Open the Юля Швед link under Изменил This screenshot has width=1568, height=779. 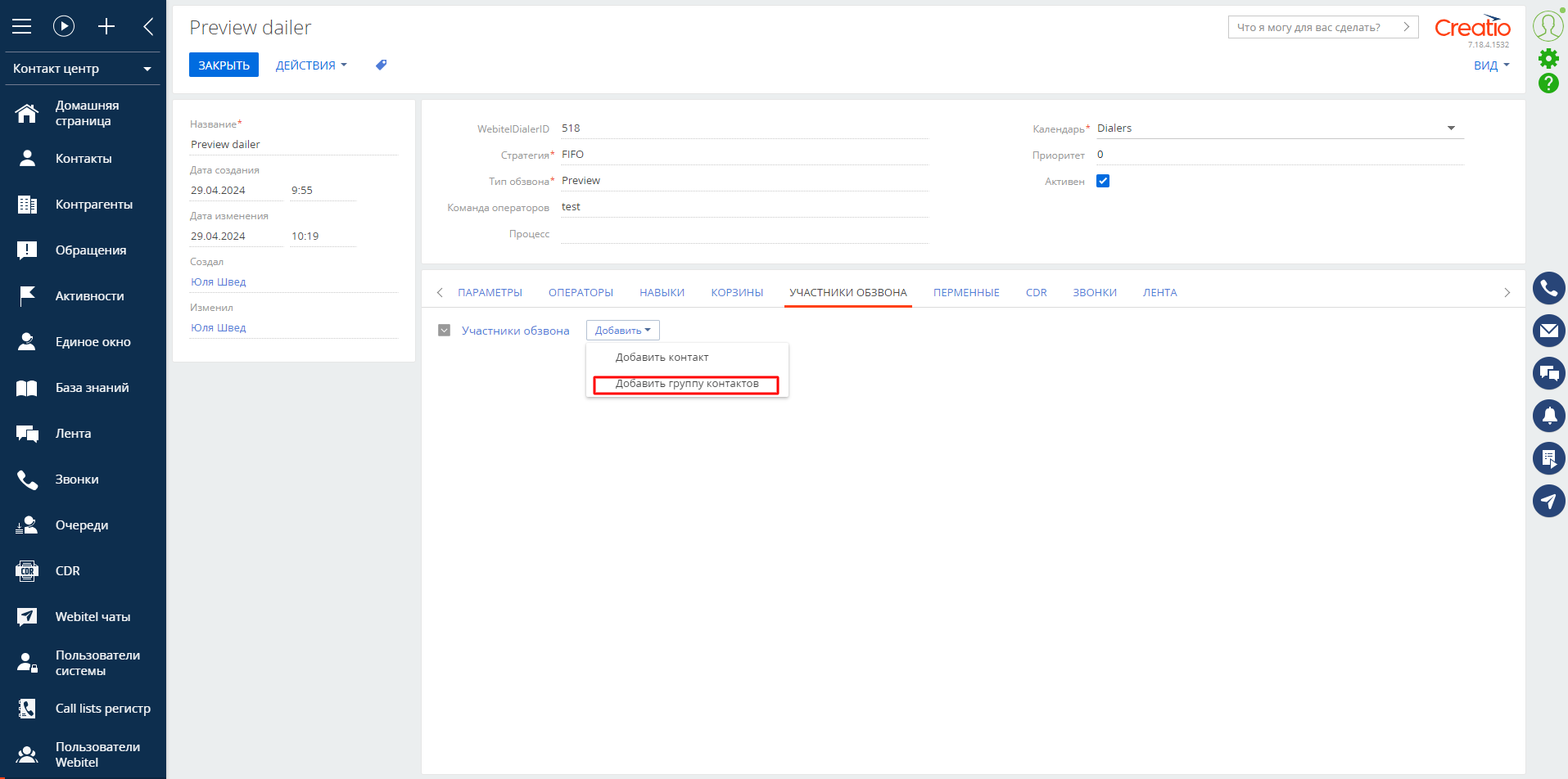[x=219, y=327]
